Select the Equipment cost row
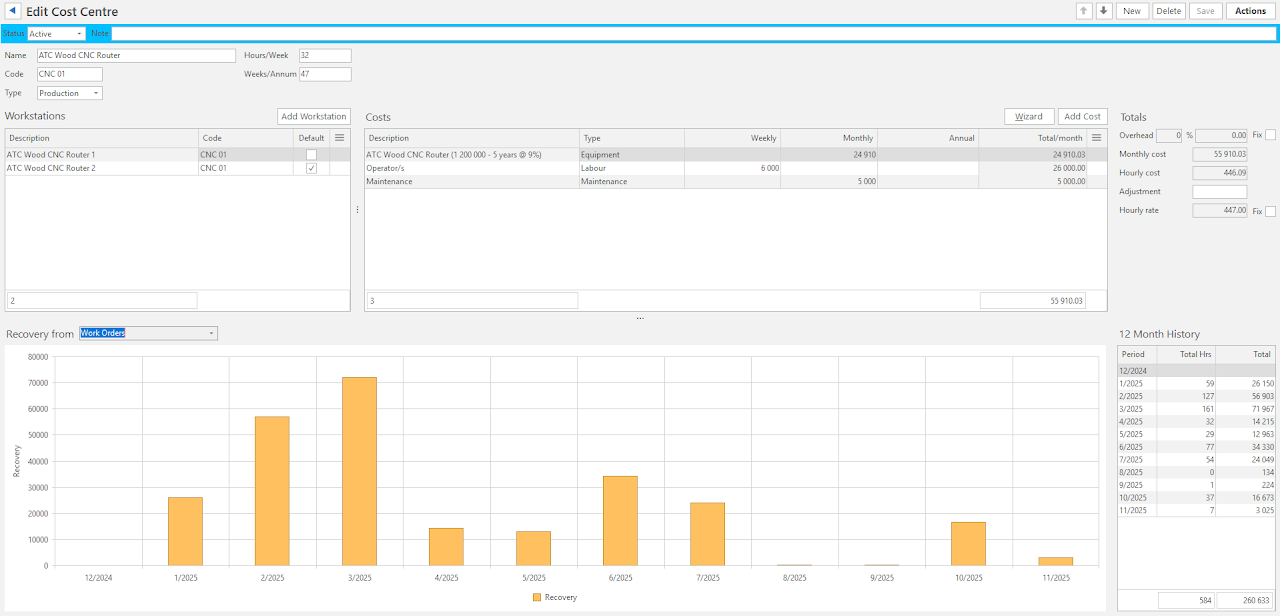The image size is (1280, 616). click(x=736, y=155)
